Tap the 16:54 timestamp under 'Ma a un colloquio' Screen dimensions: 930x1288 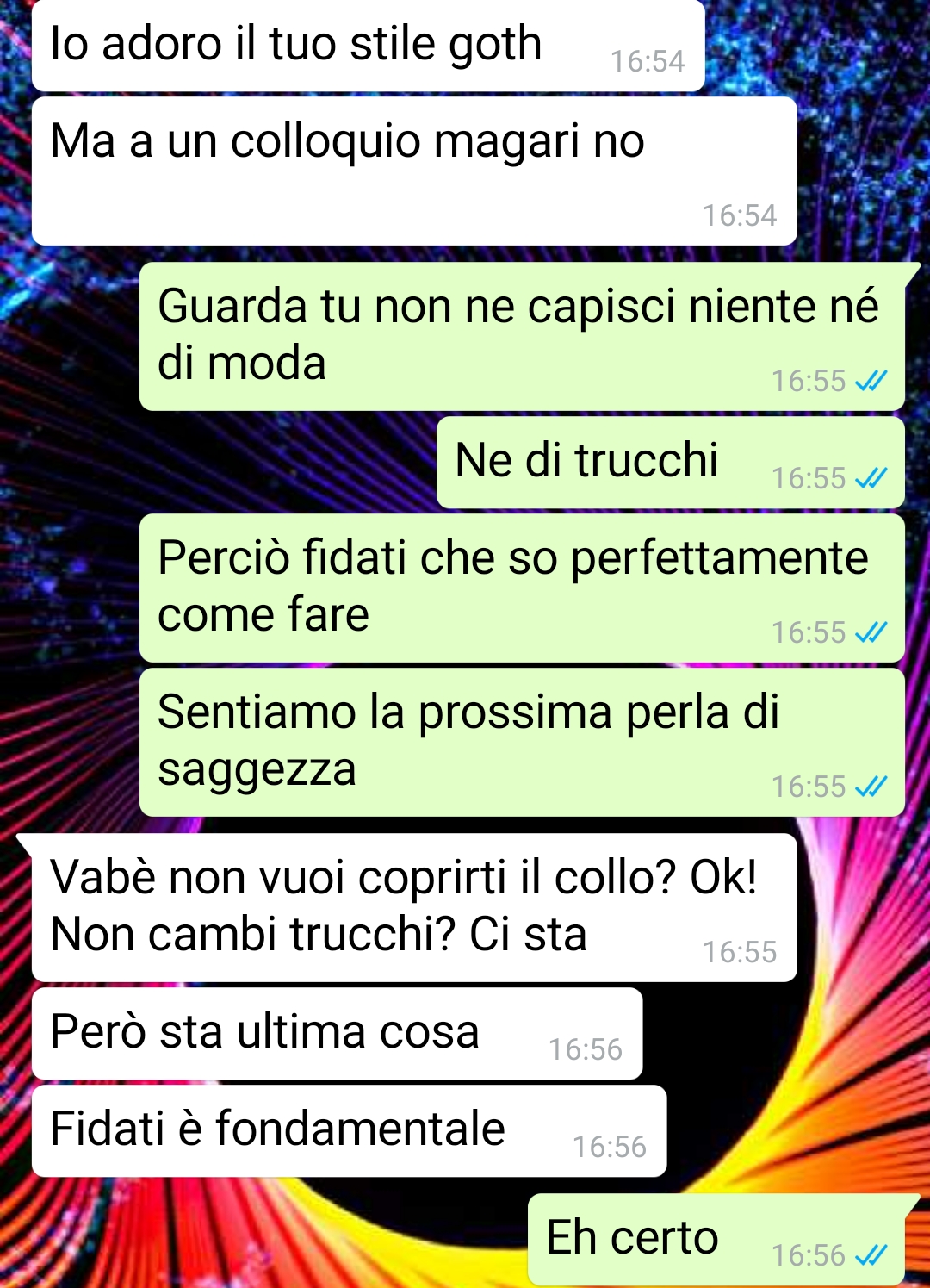coord(740,215)
